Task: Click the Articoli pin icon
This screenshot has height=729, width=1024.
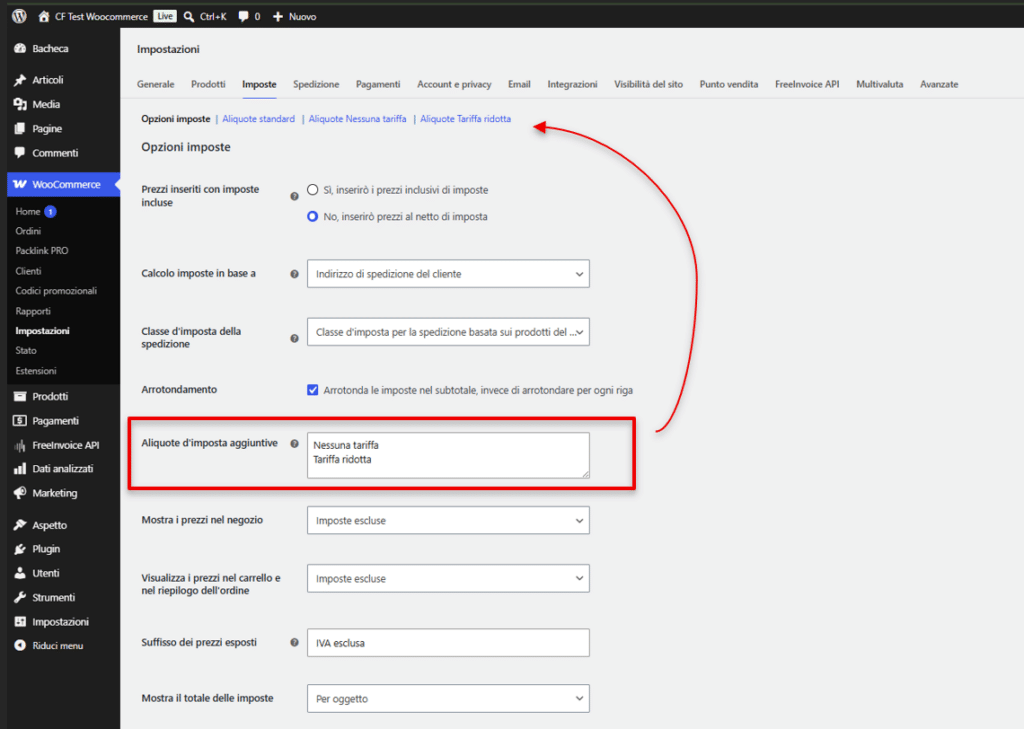Action: coord(20,80)
